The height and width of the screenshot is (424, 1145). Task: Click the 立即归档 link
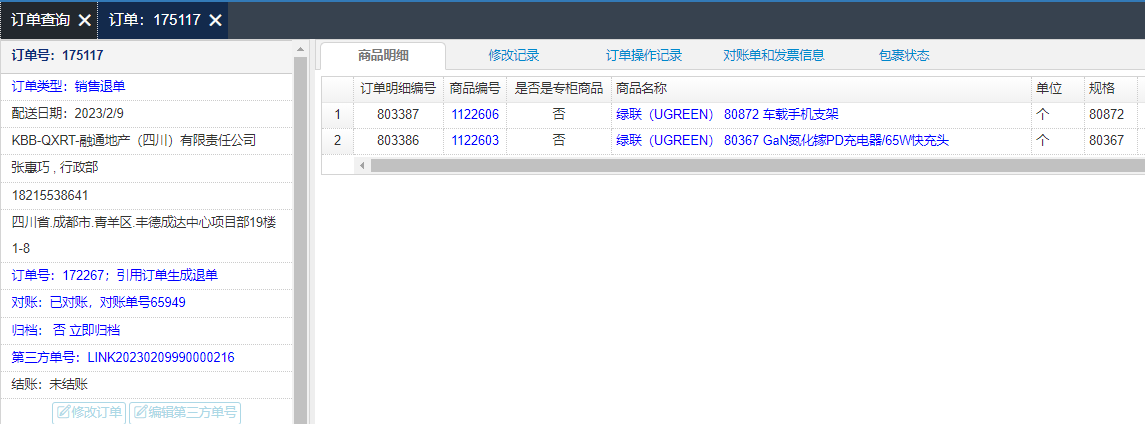95,330
